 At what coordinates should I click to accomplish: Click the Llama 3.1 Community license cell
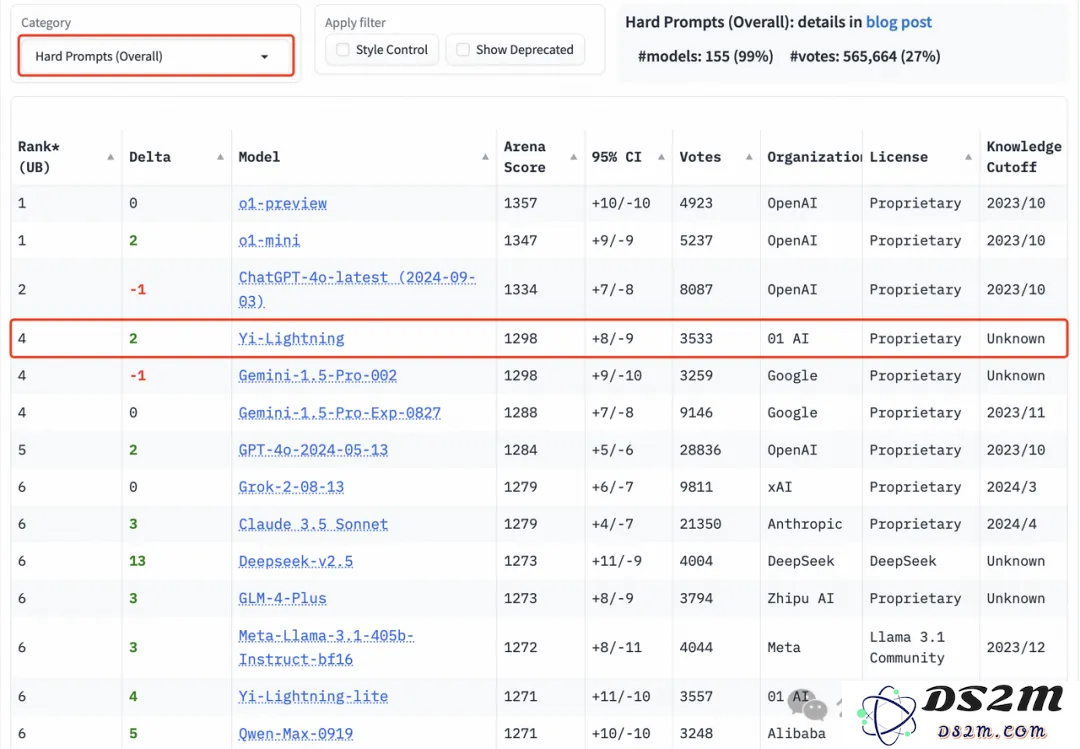pos(907,648)
